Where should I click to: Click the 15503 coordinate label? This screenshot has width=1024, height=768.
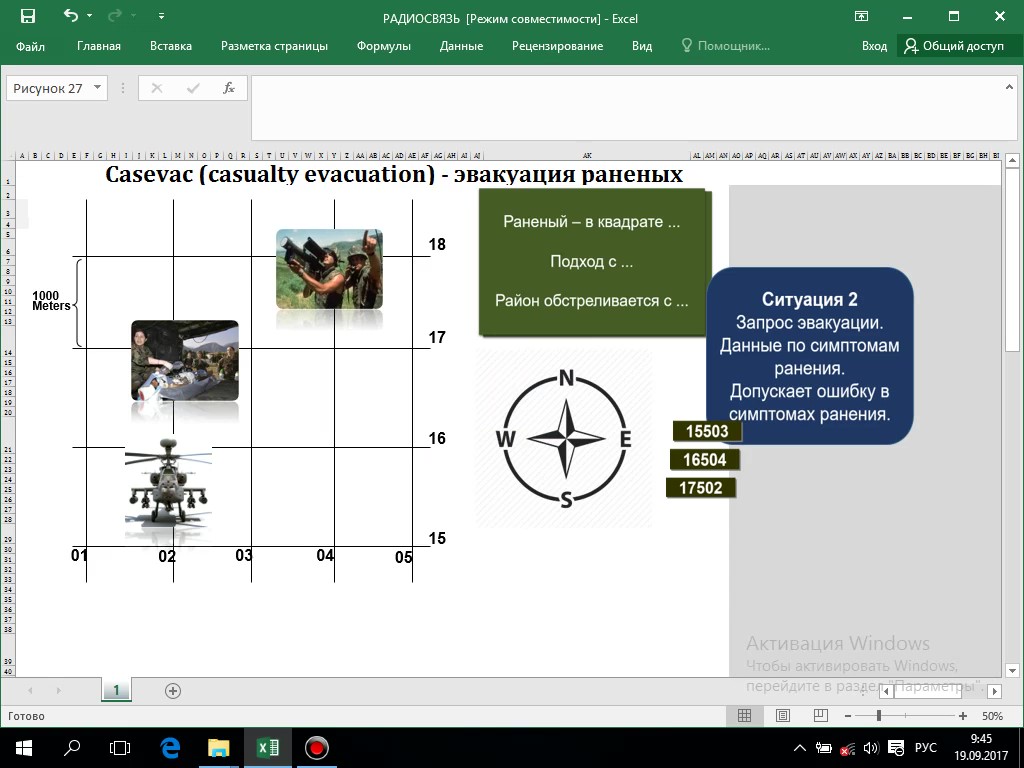(x=707, y=431)
